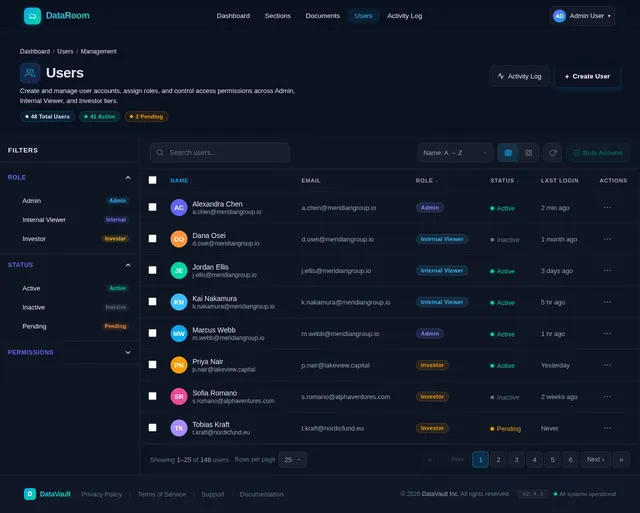Expand the Permissions filter section
The image size is (640, 513).
[69, 352]
